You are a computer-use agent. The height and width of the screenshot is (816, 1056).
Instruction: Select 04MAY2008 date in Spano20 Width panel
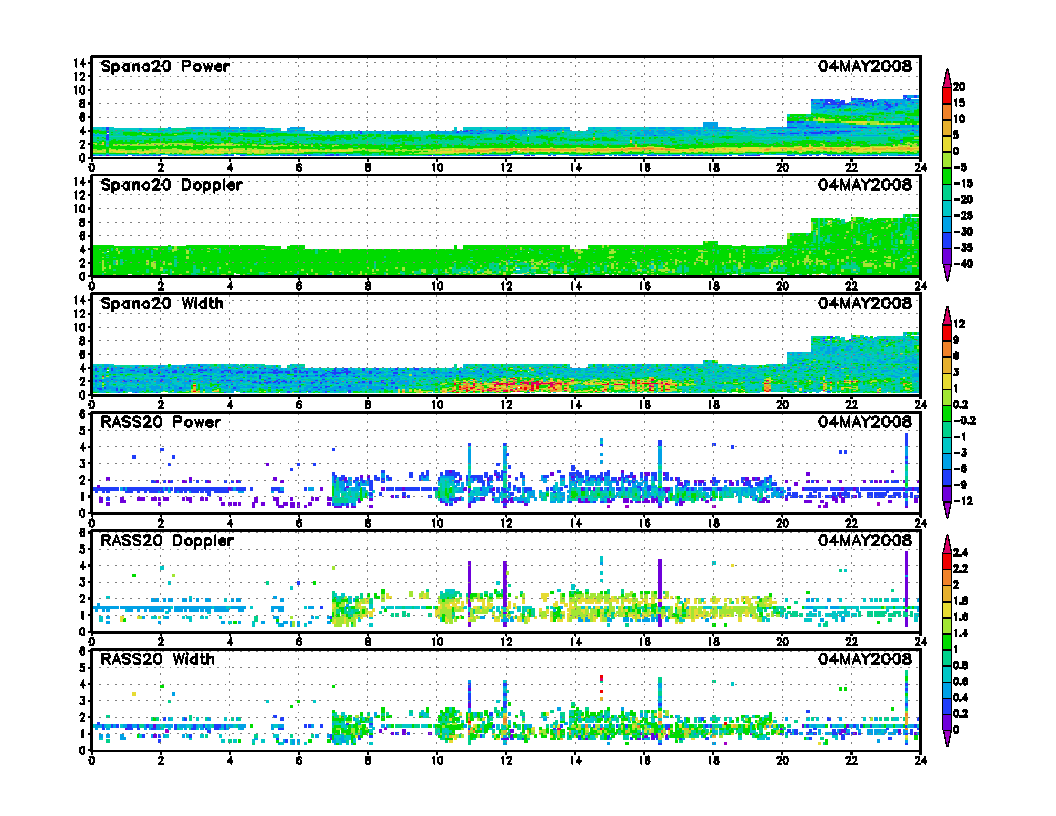click(x=865, y=303)
